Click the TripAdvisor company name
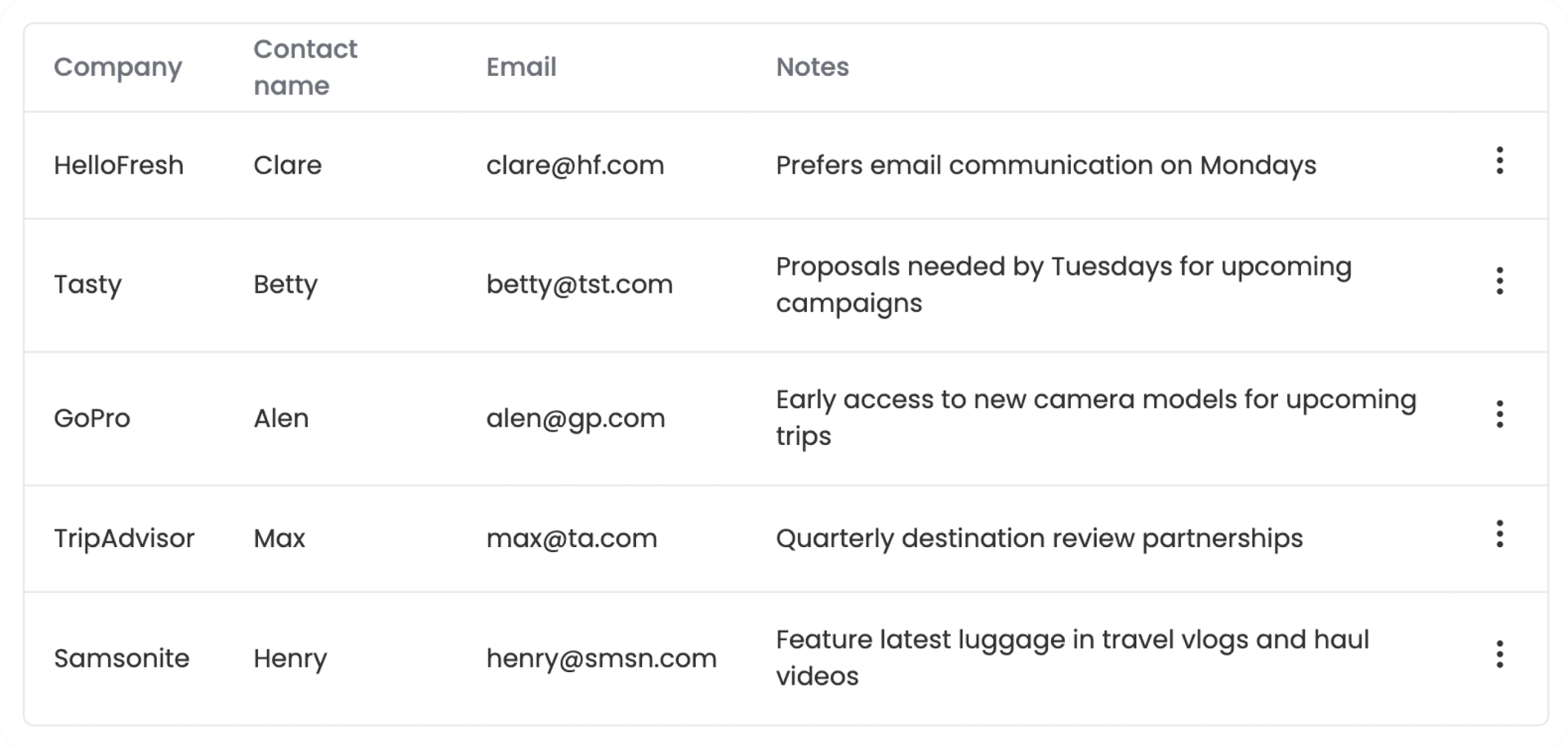 (124, 538)
